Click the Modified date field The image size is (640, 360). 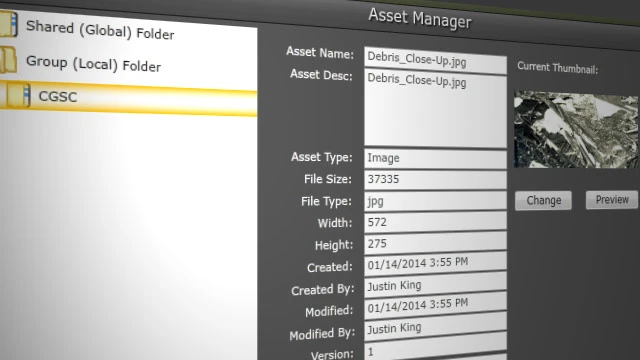tap(435, 306)
